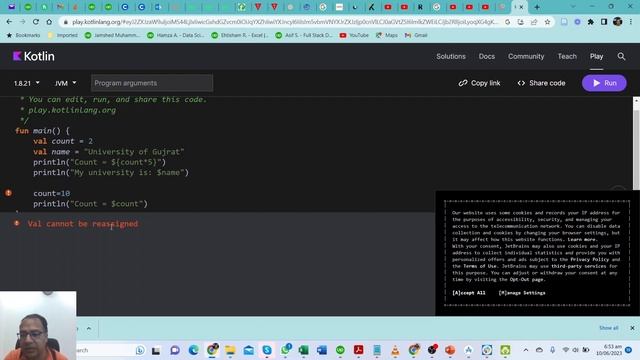Open the Terms of Use link
The width and height of the screenshot is (640, 360).
(480, 266)
